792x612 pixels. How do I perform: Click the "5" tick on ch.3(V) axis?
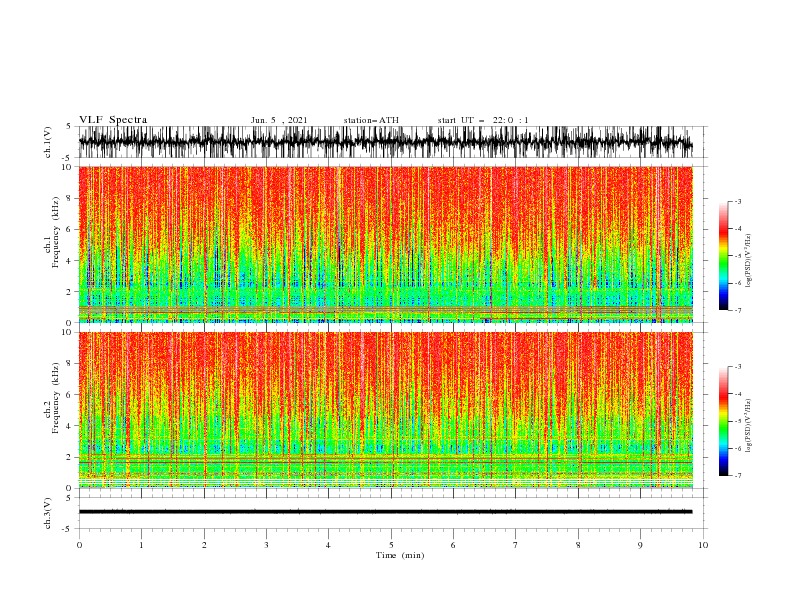[69, 497]
